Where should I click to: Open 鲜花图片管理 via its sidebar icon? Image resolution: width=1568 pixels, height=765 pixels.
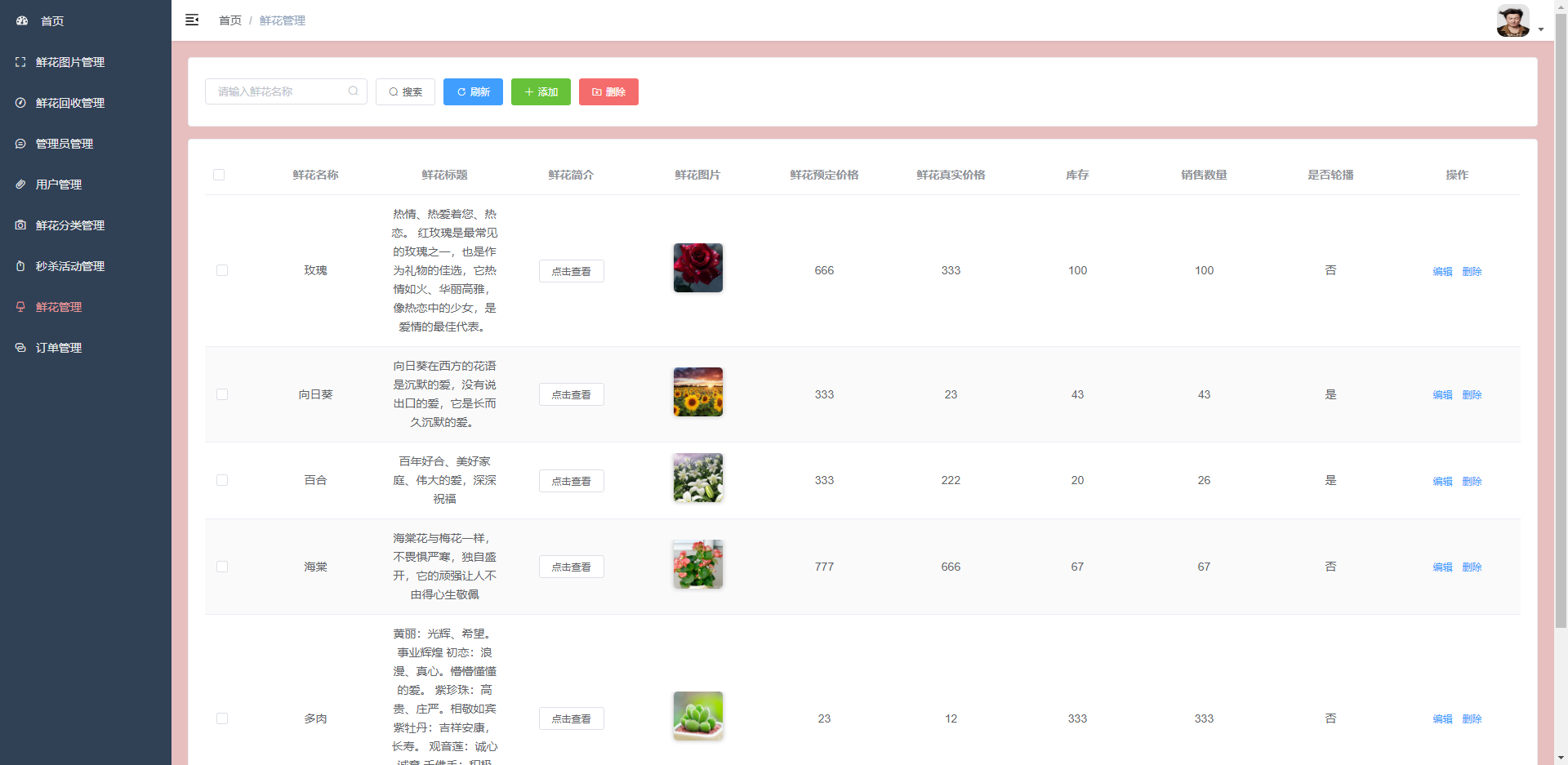coord(20,61)
